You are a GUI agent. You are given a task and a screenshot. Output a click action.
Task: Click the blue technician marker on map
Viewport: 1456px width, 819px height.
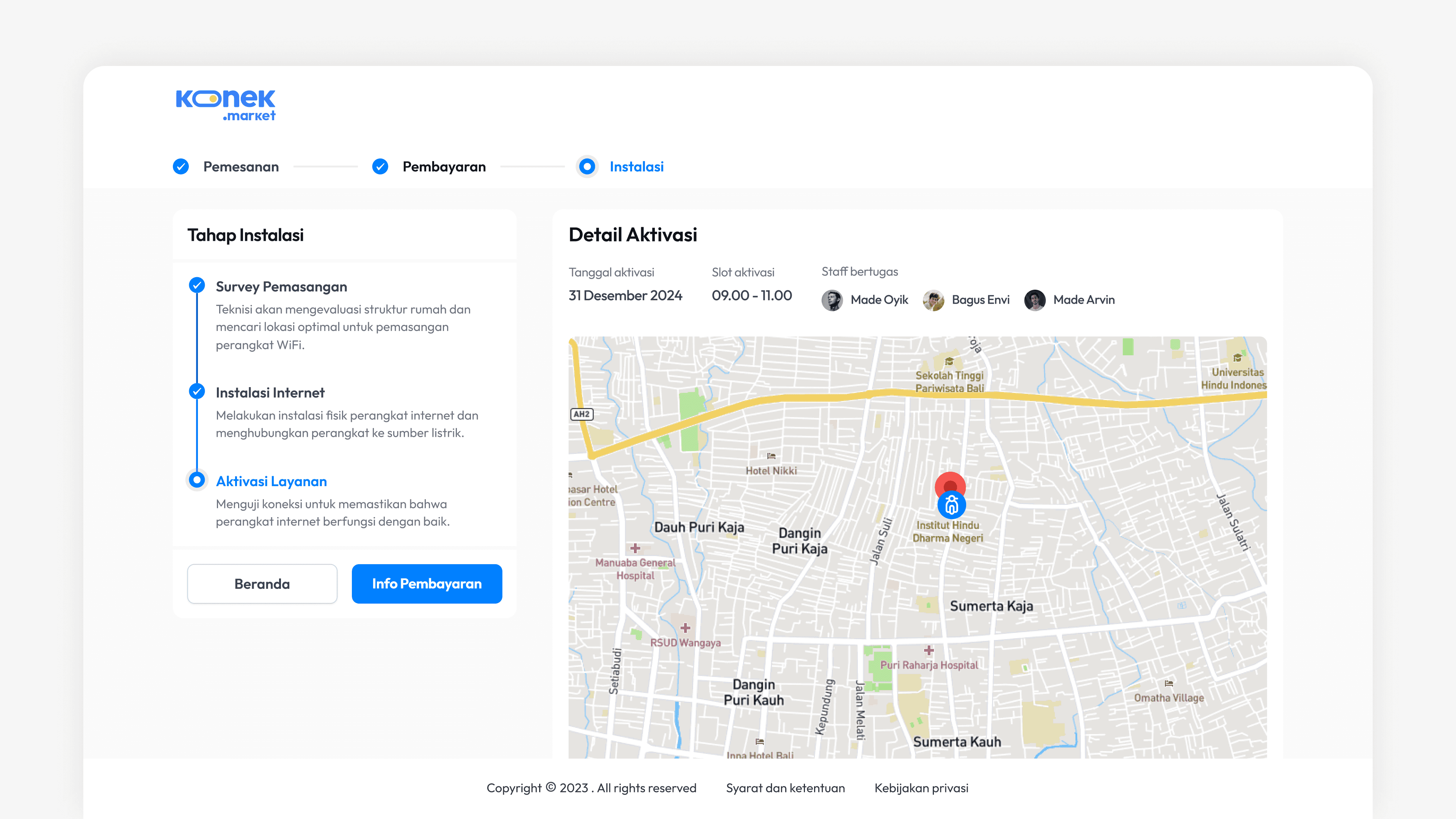click(951, 506)
